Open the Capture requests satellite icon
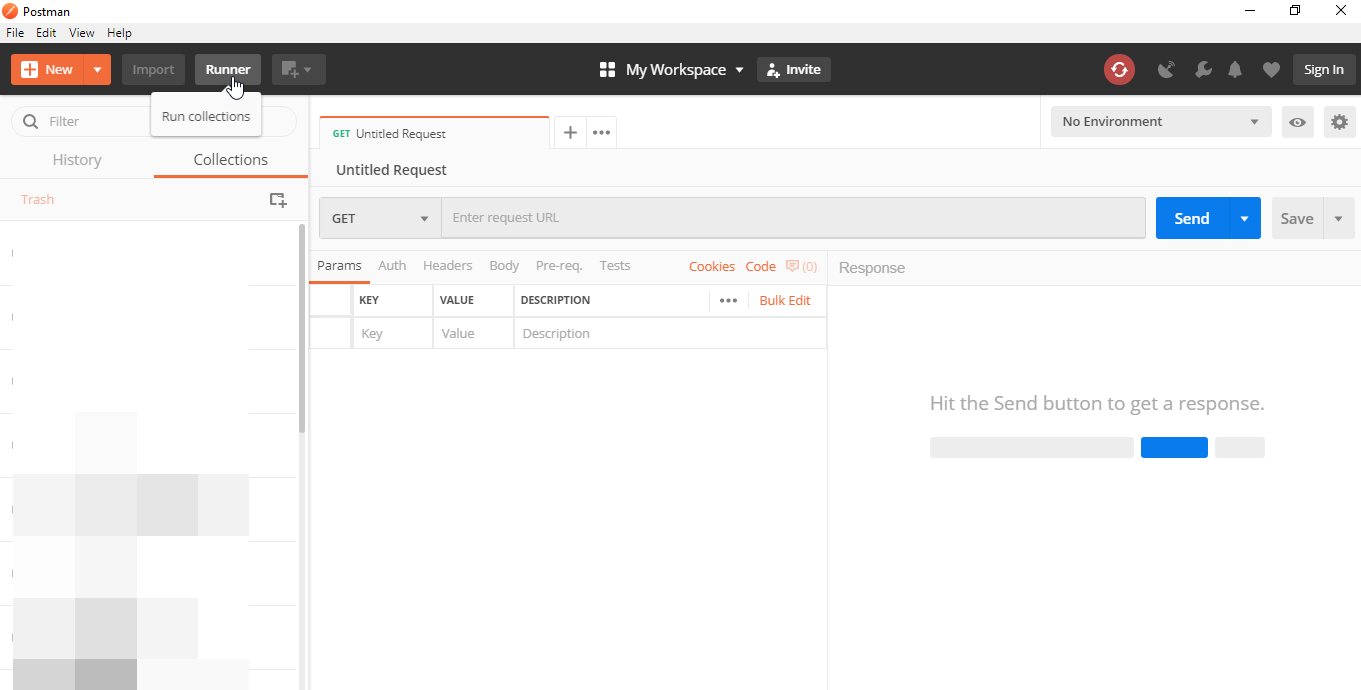This screenshot has height=690, width=1361. (x=1166, y=69)
